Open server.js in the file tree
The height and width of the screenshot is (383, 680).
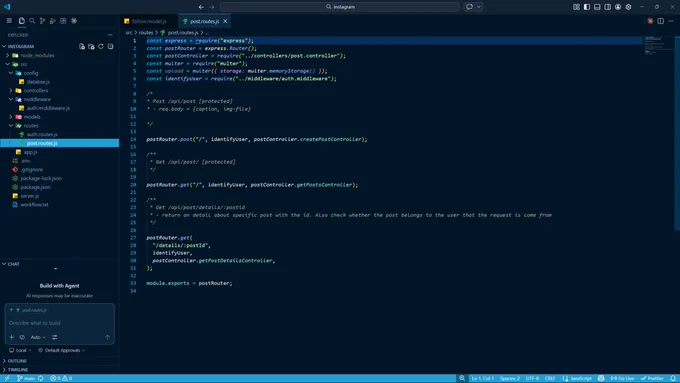(x=29, y=196)
